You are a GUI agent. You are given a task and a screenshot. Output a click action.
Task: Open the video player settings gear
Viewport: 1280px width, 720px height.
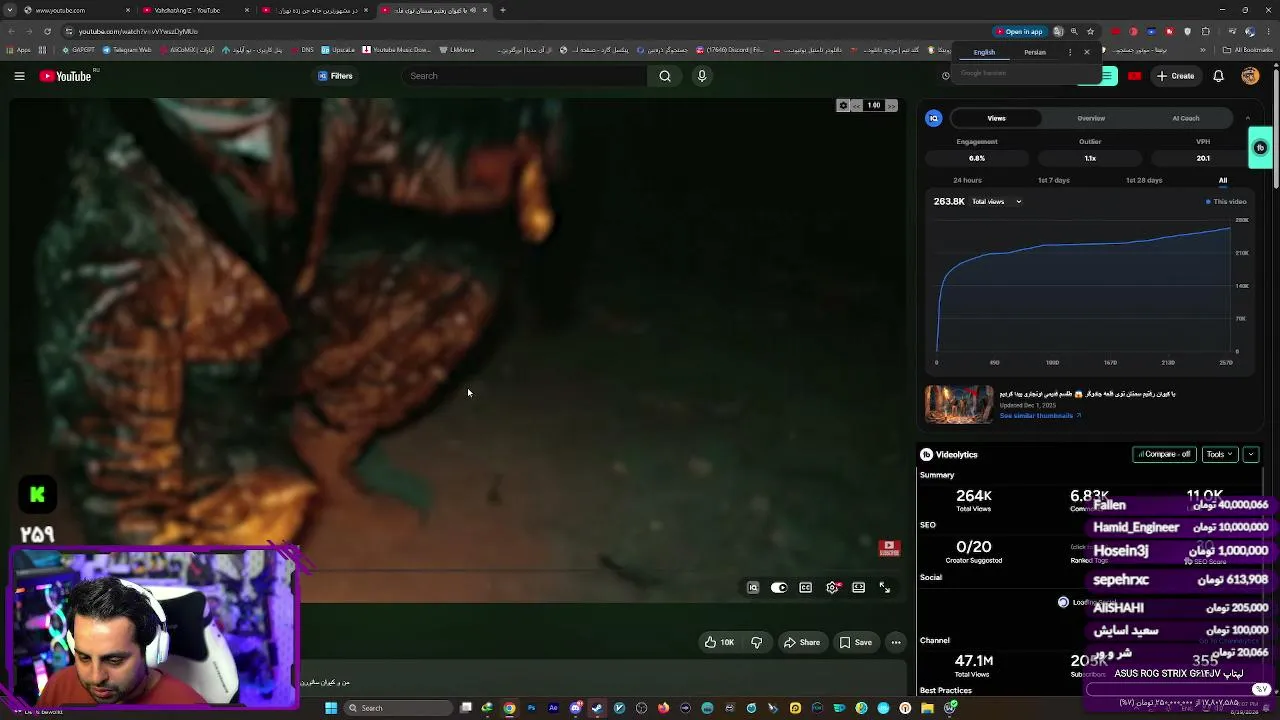(x=832, y=588)
